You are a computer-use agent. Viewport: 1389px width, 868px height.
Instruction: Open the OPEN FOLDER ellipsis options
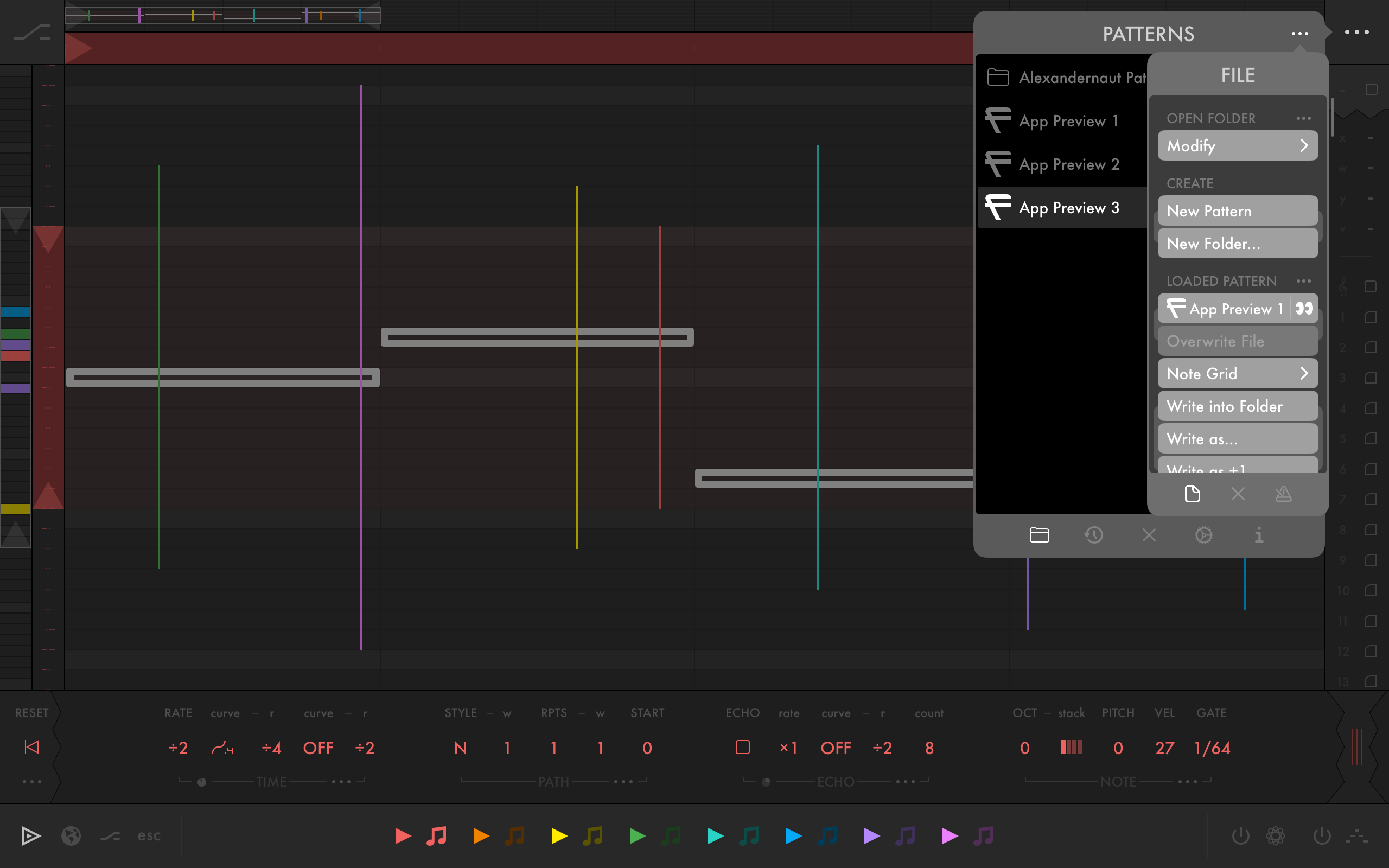click(x=1303, y=118)
